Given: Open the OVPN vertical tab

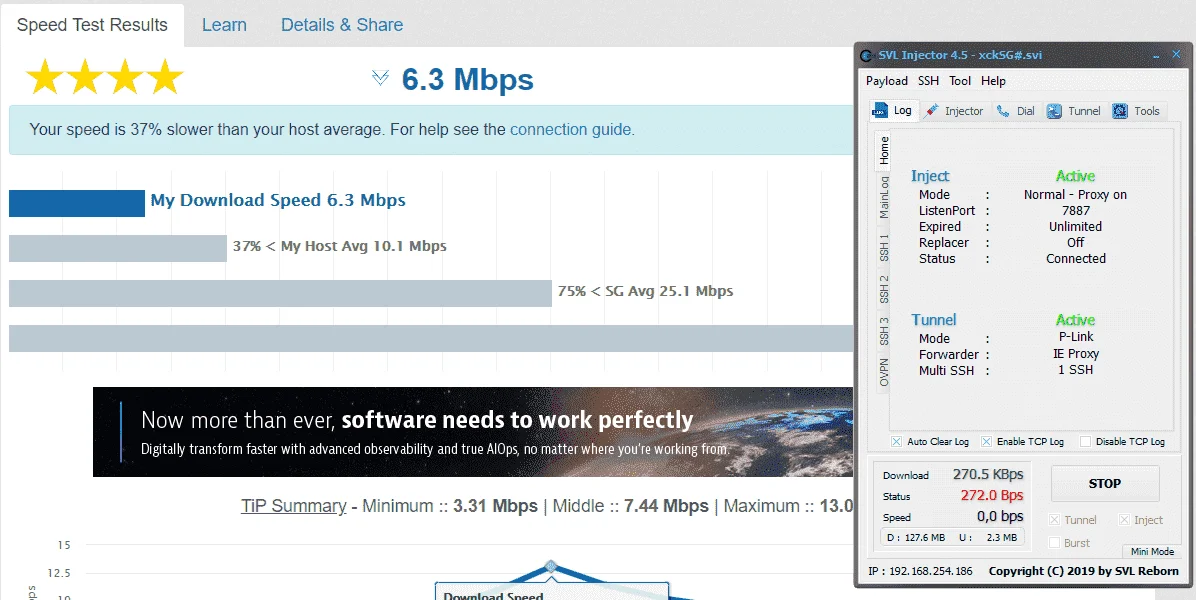Looking at the screenshot, I should 884,371.
